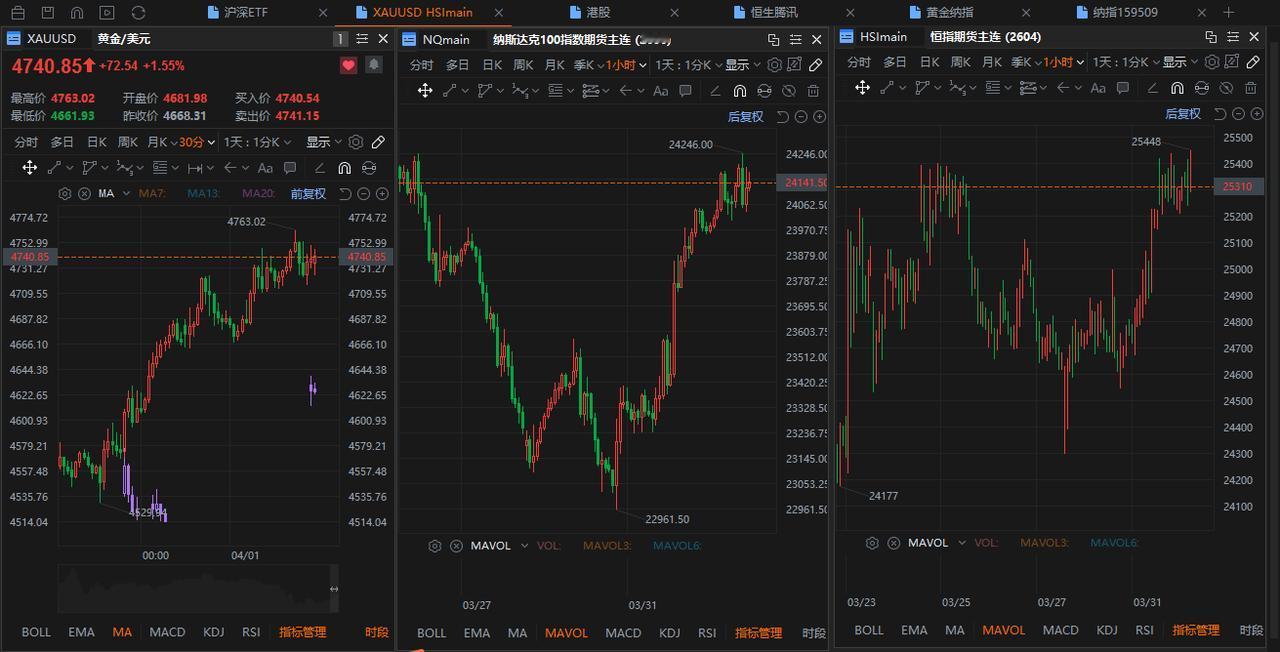Select MACD indicator tab in NQmain panel
The image size is (1280, 652).
[x=623, y=633]
